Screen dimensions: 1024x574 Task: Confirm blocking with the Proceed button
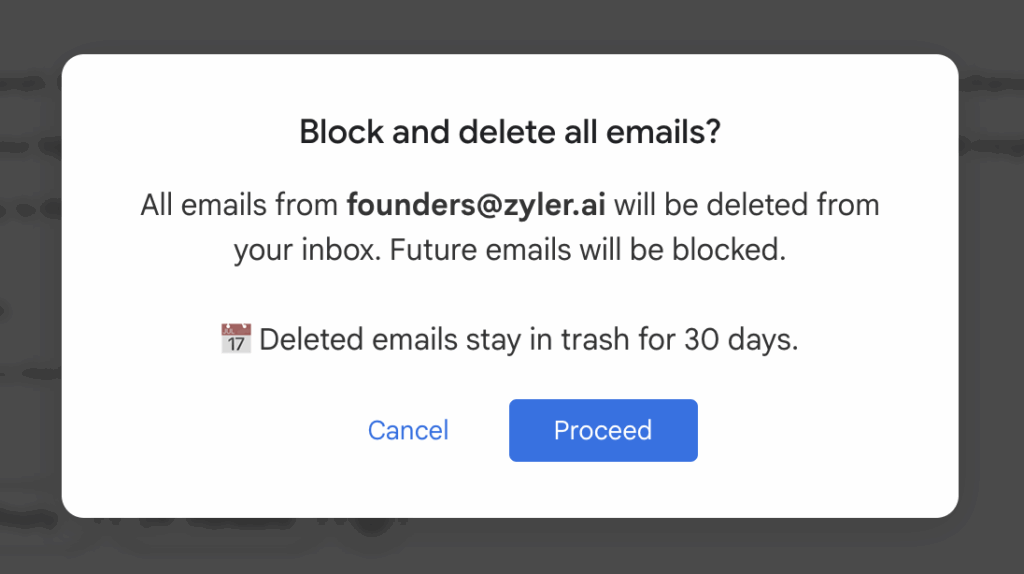coord(603,430)
